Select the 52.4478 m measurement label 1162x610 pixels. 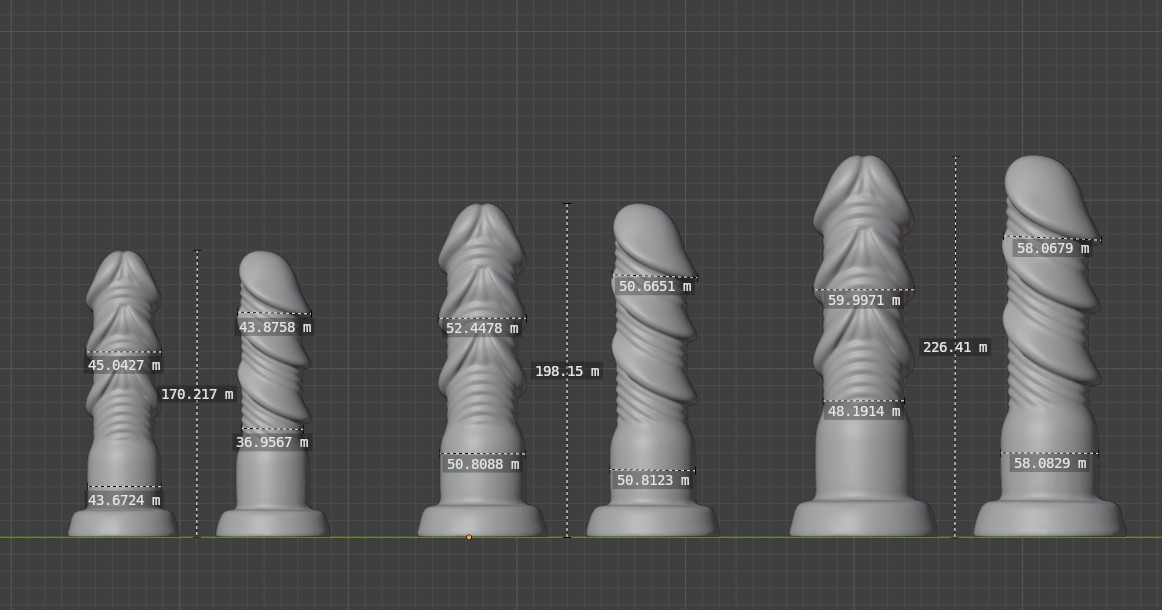click(482, 328)
